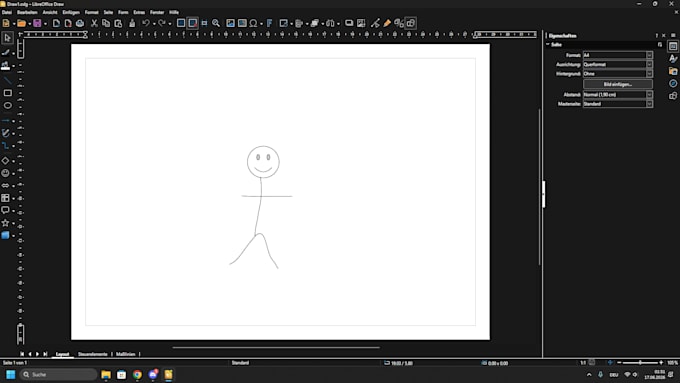The height and width of the screenshot is (383, 680).
Task: Open the Fontwork text icon
Action: pyautogui.click(x=269, y=23)
